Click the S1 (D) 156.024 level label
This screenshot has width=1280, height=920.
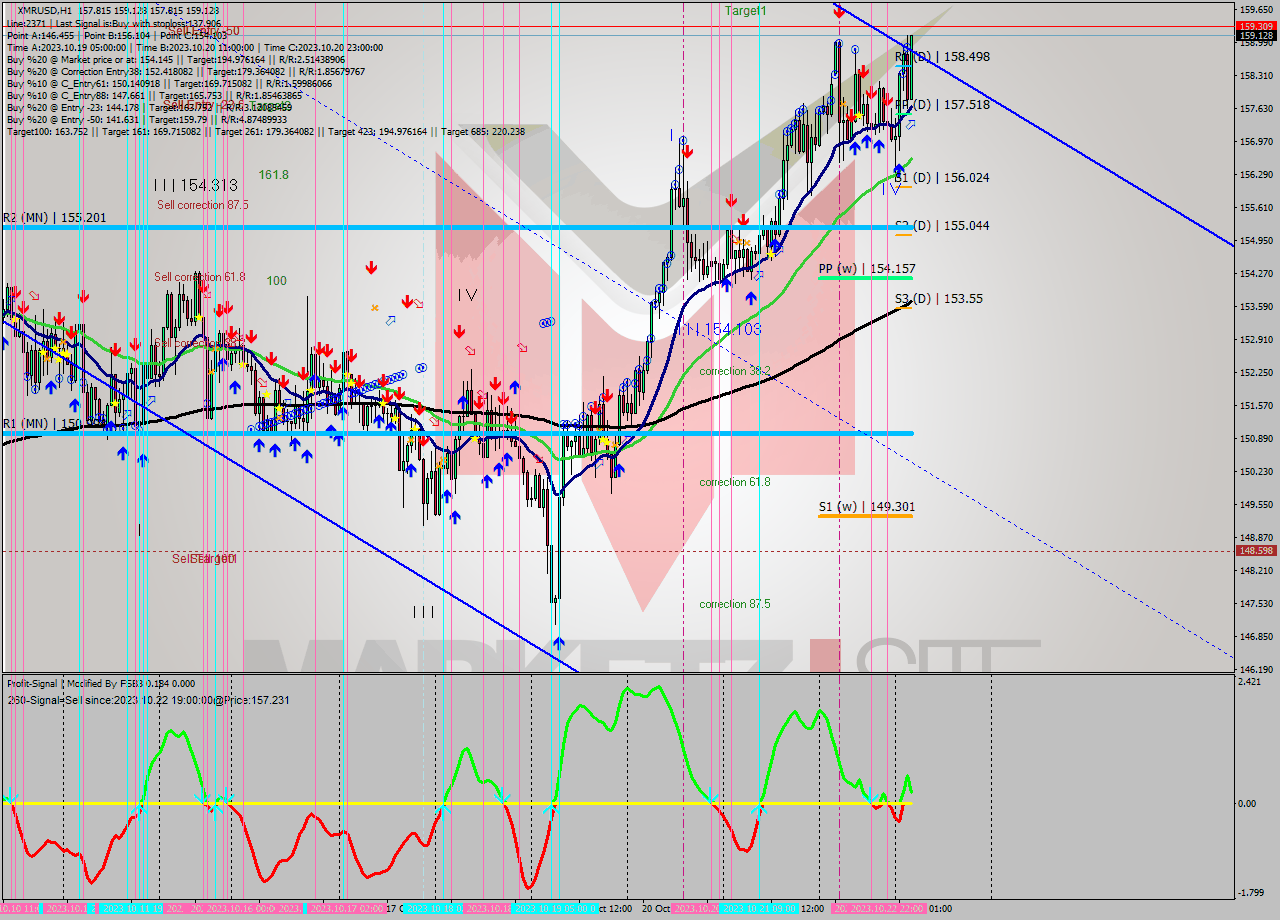(x=942, y=177)
